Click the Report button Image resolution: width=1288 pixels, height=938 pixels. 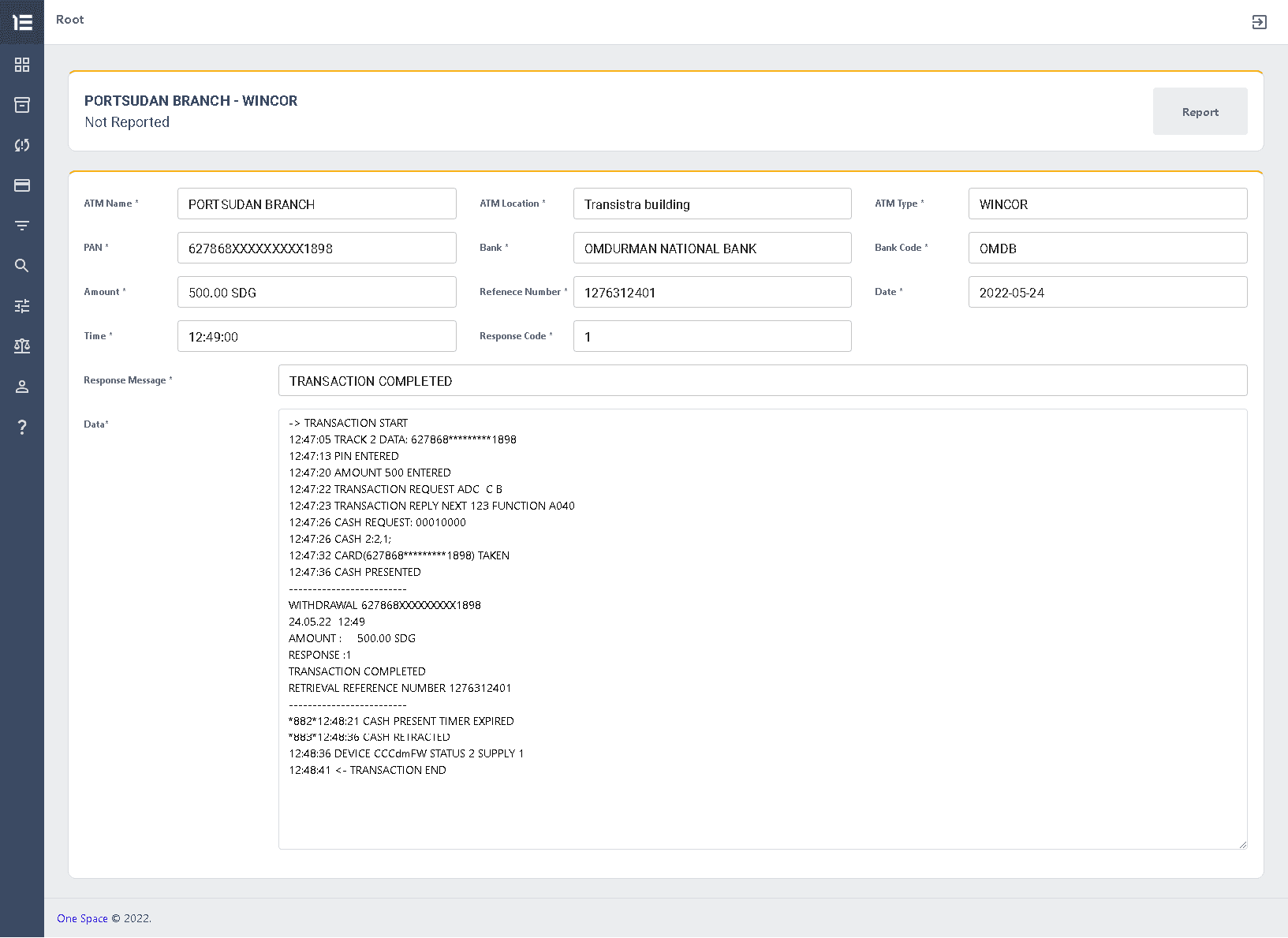click(1200, 111)
